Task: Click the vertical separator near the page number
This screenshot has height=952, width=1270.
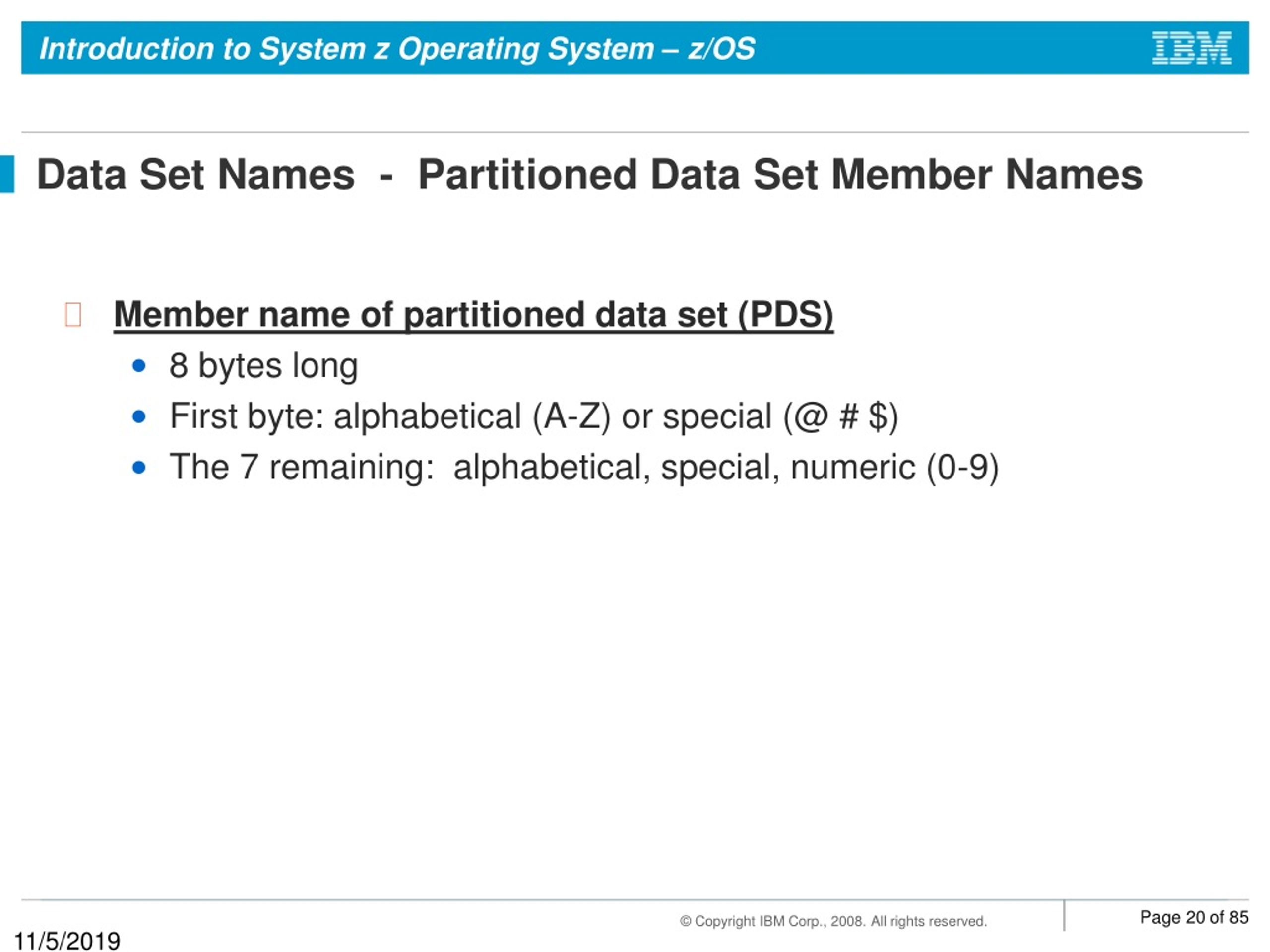Action: [1065, 914]
